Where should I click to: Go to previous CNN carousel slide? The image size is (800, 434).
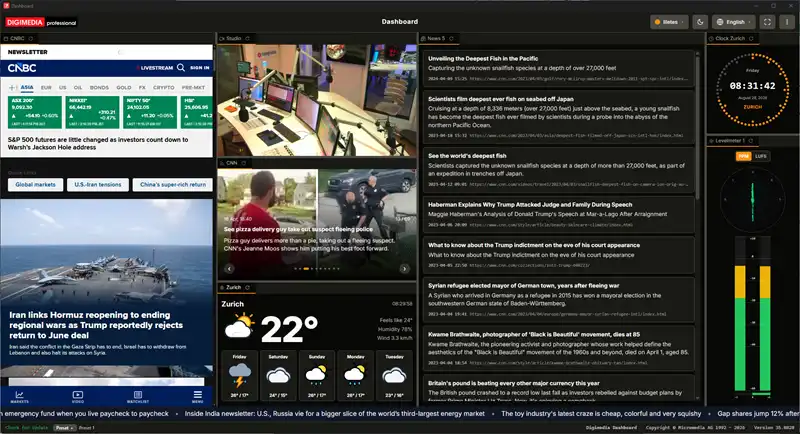point(230,268)
